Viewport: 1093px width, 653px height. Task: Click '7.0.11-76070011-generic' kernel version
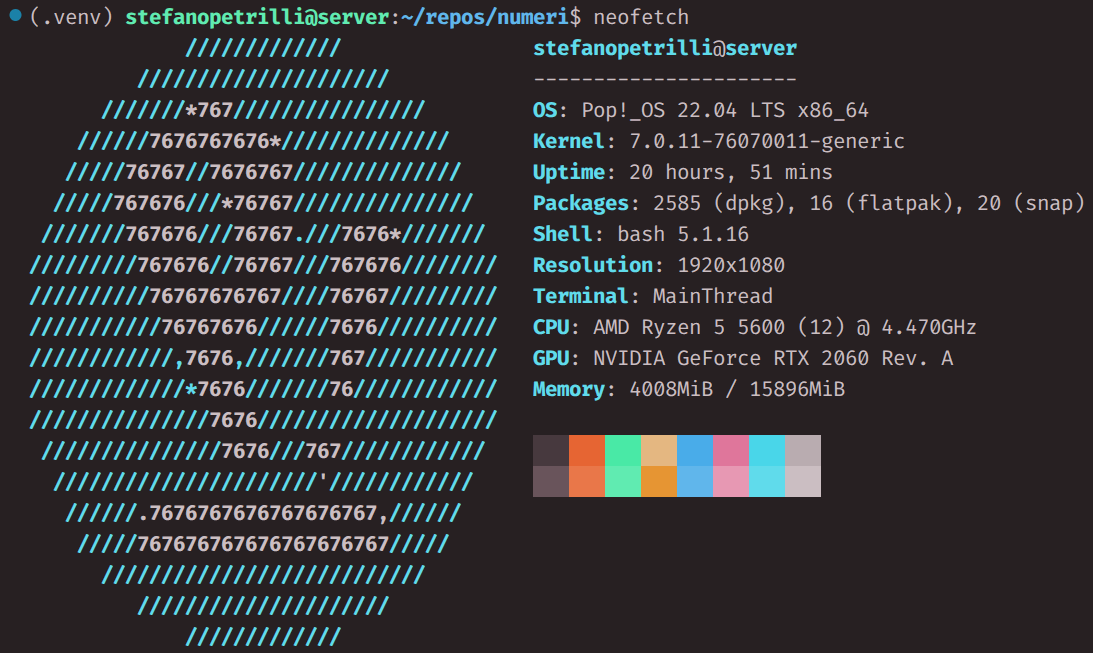click(767, 141)
